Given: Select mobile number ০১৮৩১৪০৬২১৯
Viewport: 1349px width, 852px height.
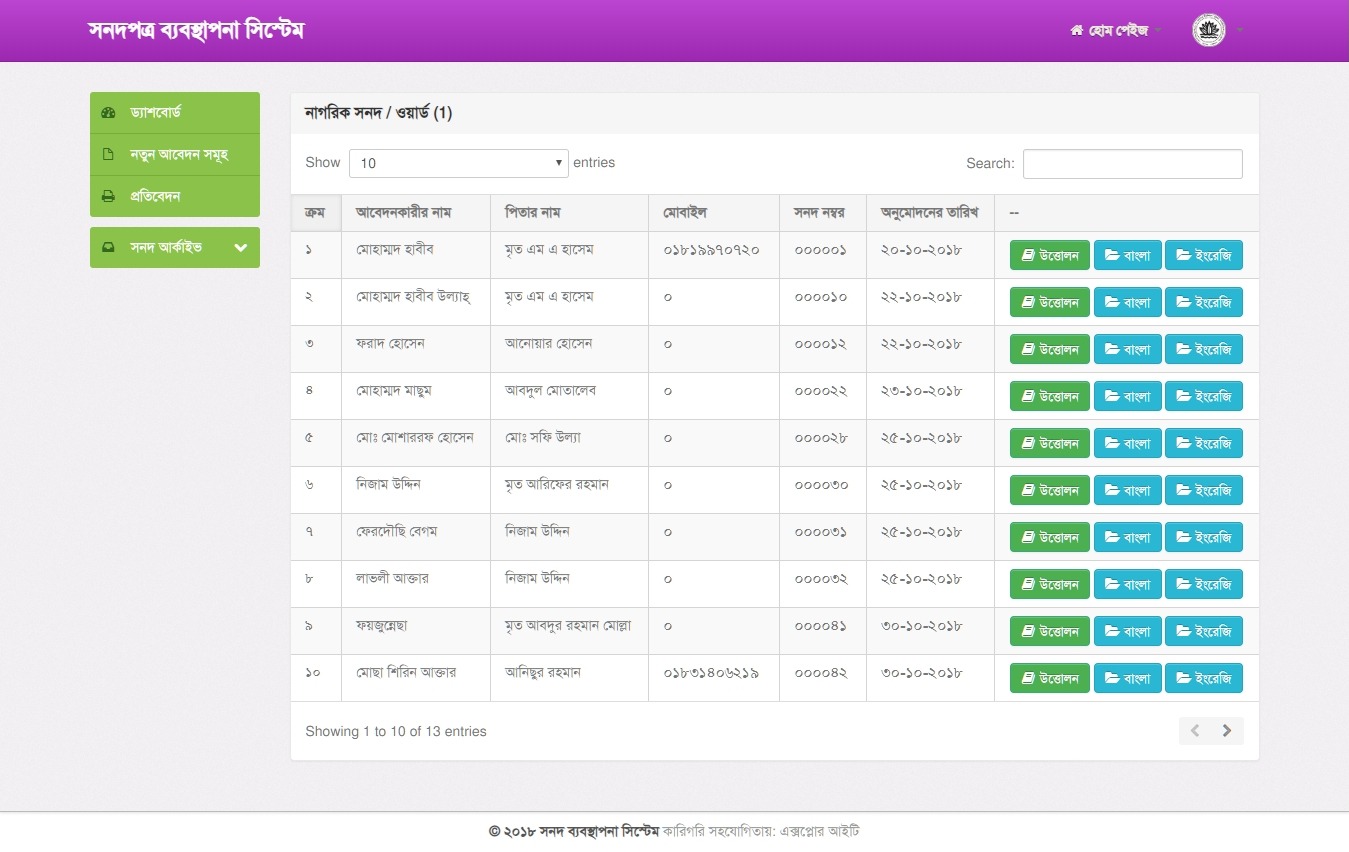Looking at the screenshot, I should (x=712, y=673).
